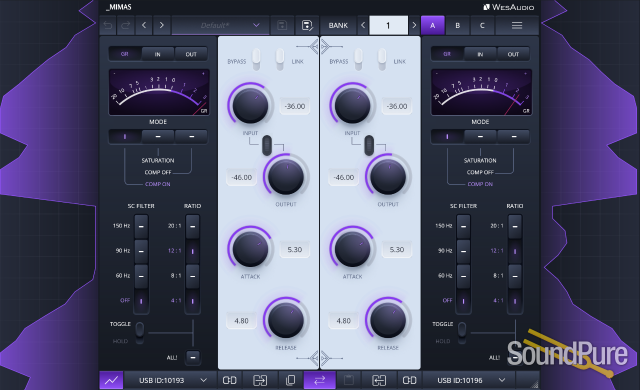Enable left 90 Hz sidechain filter

pos(141,251)
